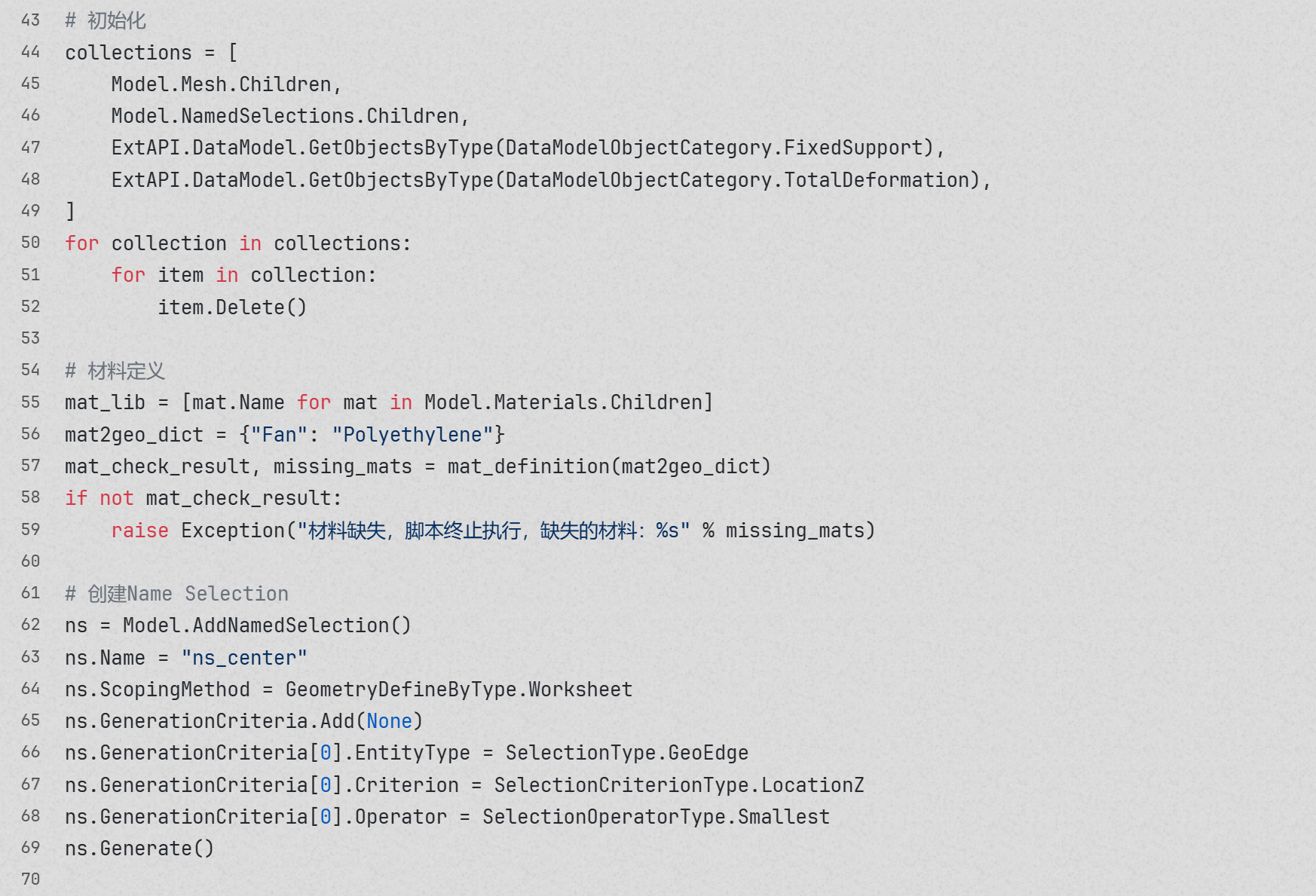The width and height of the screenshot is (1316, 896).
Task: Click Model.NamedSelections.Children on line 46
Action: [285, 116]
